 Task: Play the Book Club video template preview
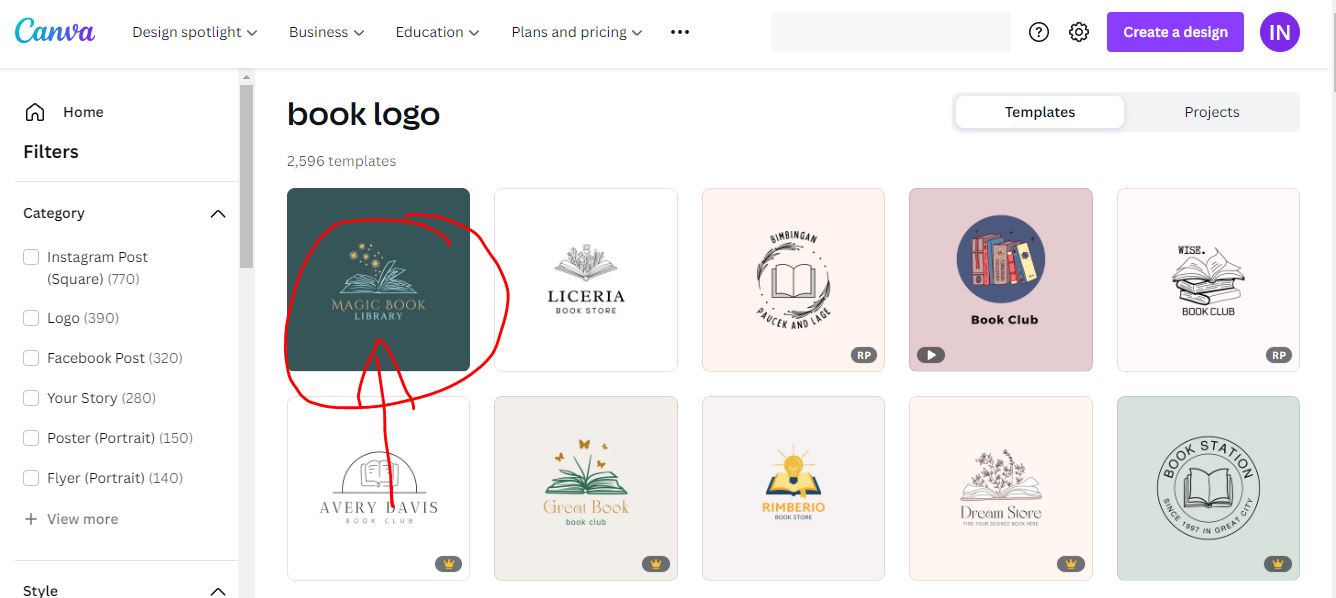931,355
